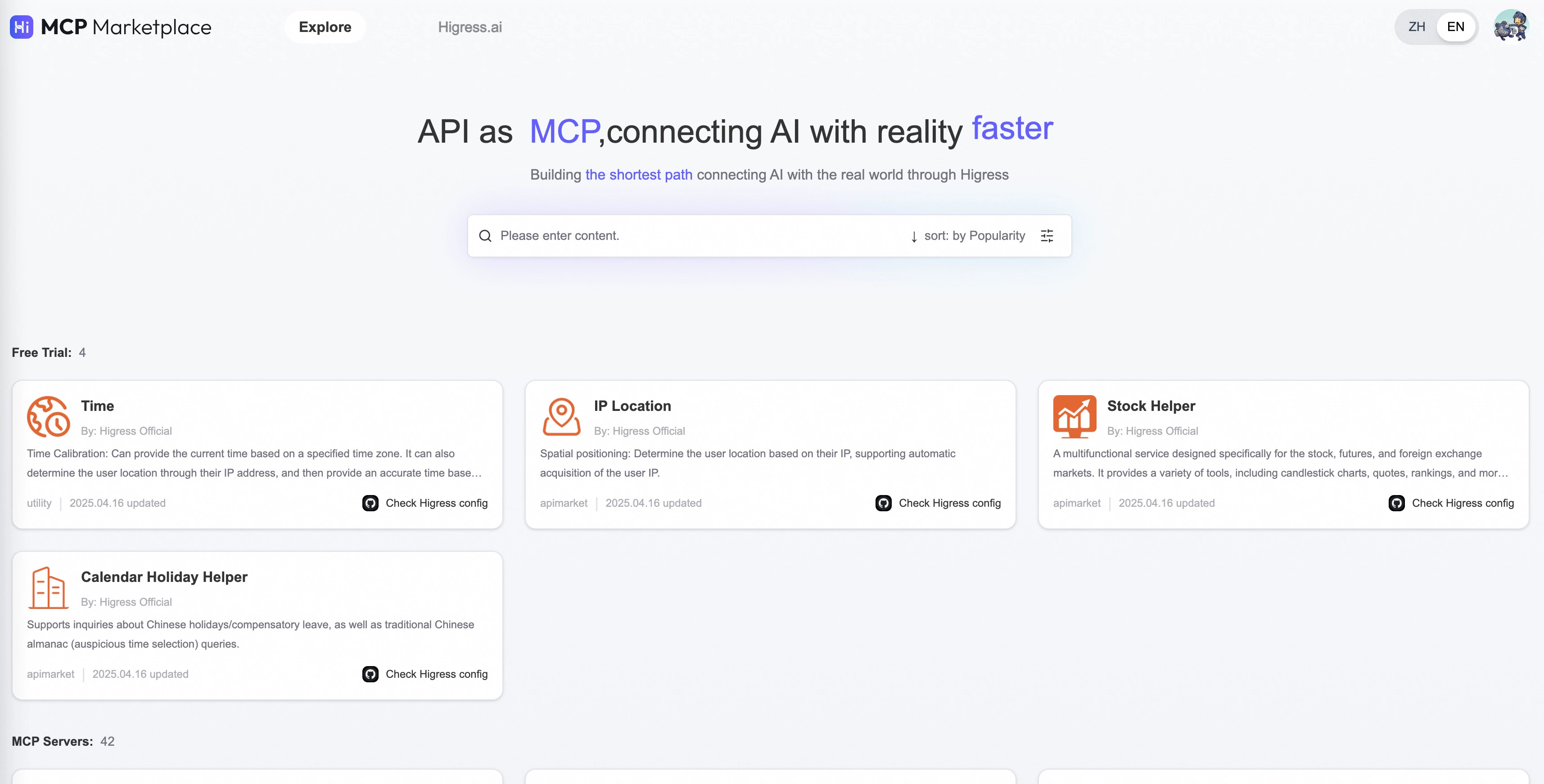This screenshot has height=784, width=1544.
Task: Click the Spatial positioning description text
Action: click(747, 463)
